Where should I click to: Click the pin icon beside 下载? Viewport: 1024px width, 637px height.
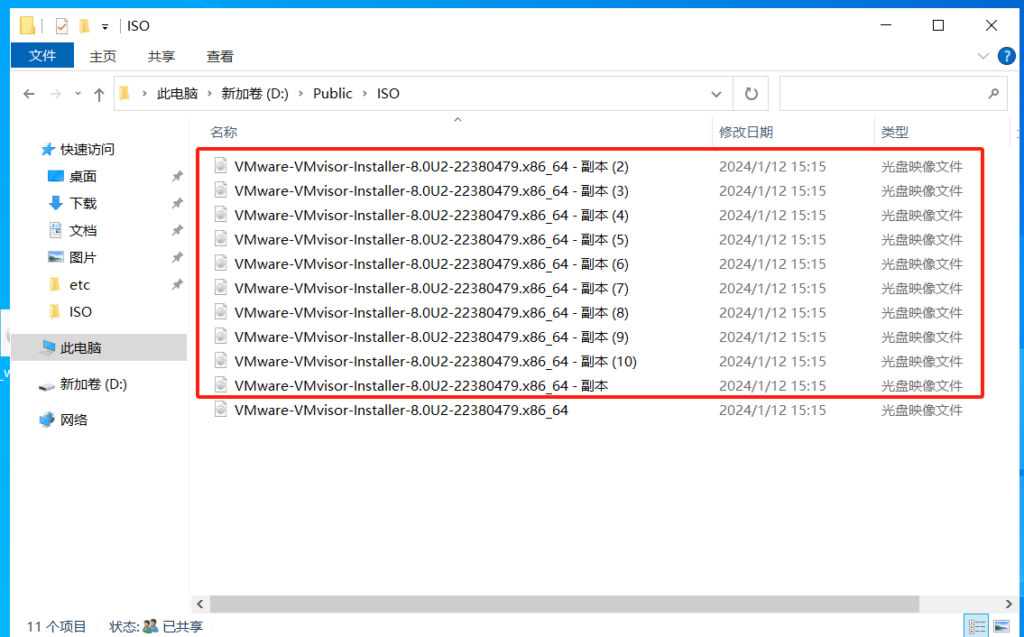pos(177,204)
